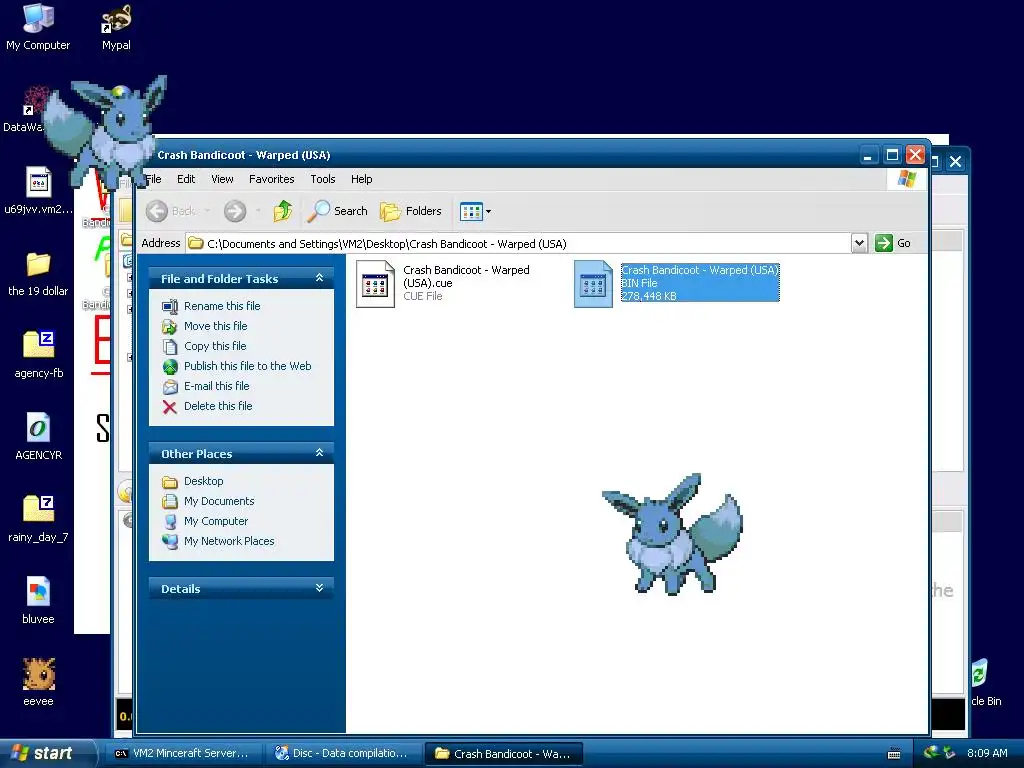The width and height of the screenshot is (1024, 768).
Task: Open the Help menu
Action: click(362, 179)
